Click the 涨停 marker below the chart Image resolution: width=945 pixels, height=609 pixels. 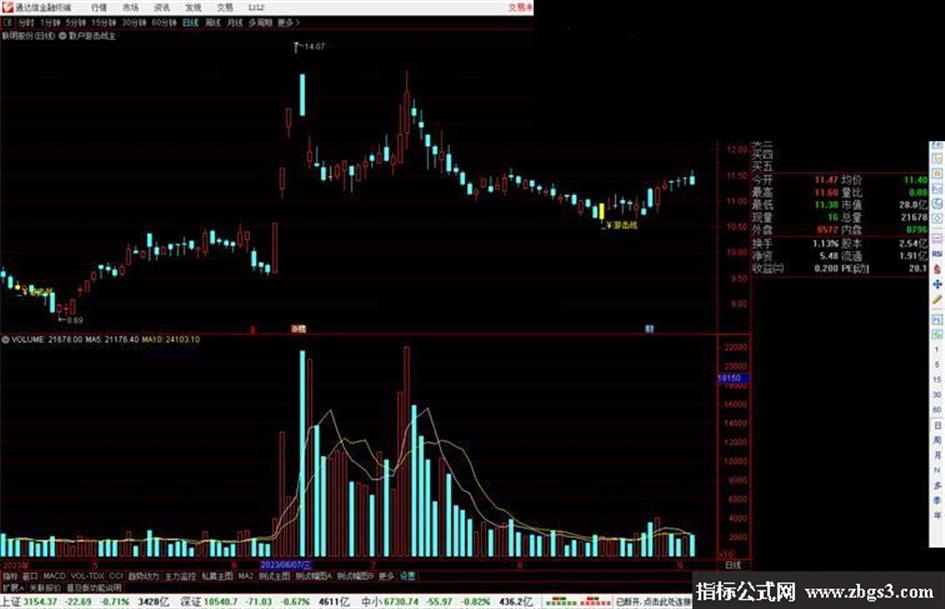coord(298,329)
